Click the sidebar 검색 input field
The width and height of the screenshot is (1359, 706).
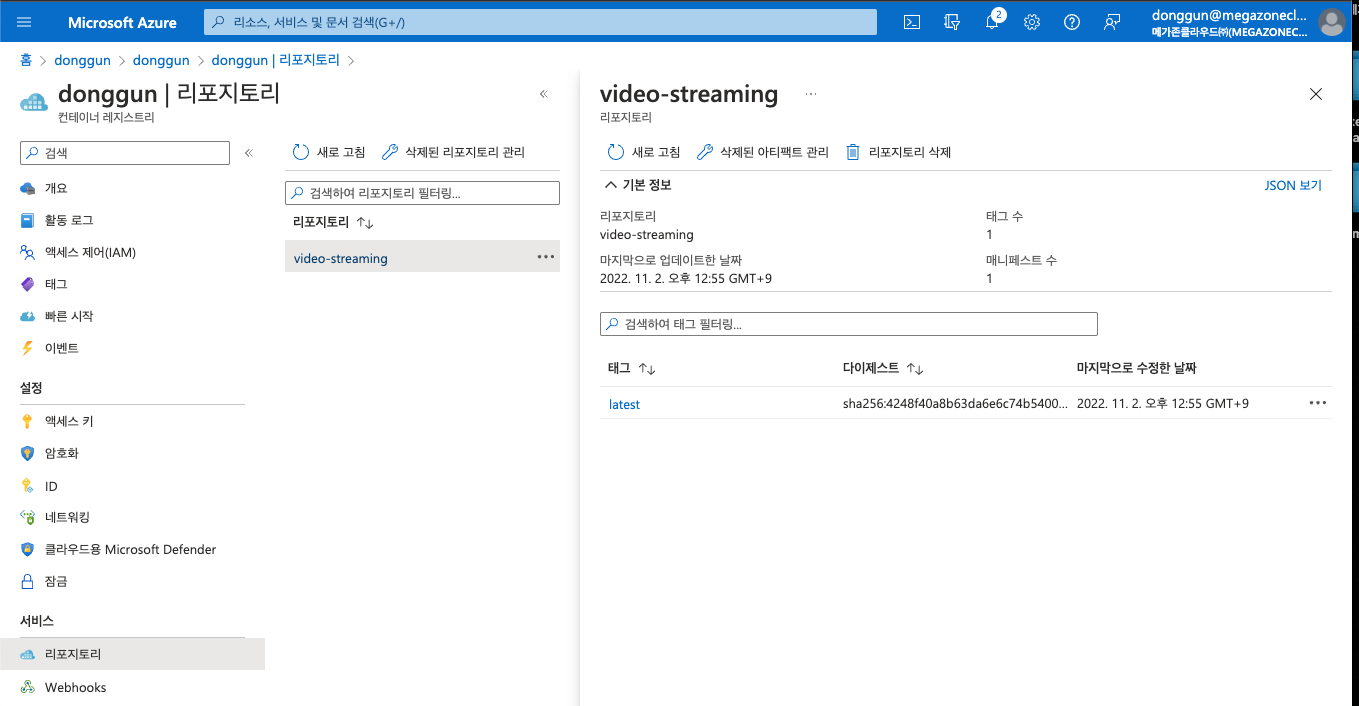point(125,153)
